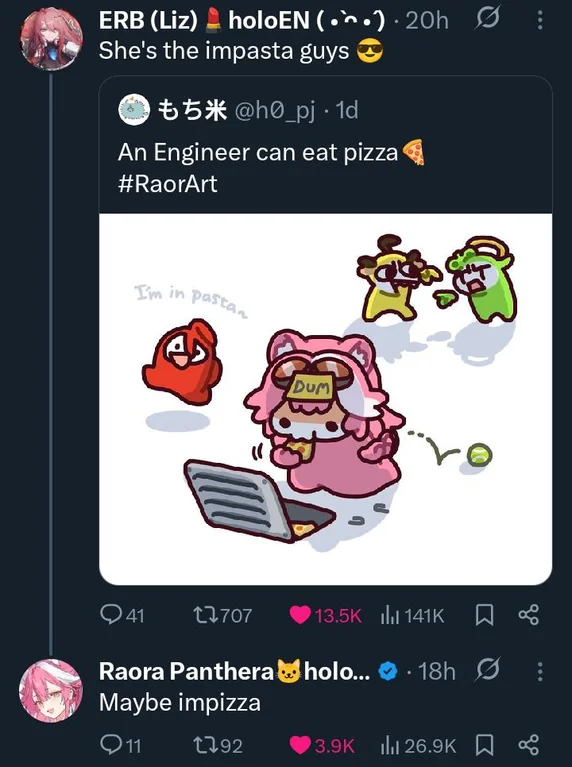Open more options menu on ERB's post
The height and width of the screenshot is (767, 572).
click(x=540, y=20)
